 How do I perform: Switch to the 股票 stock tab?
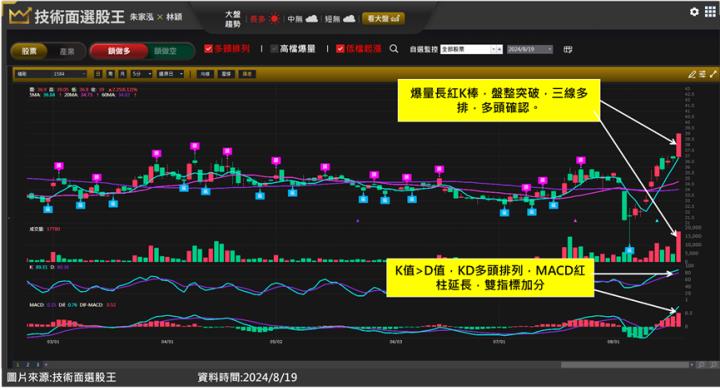pos(29,51)
